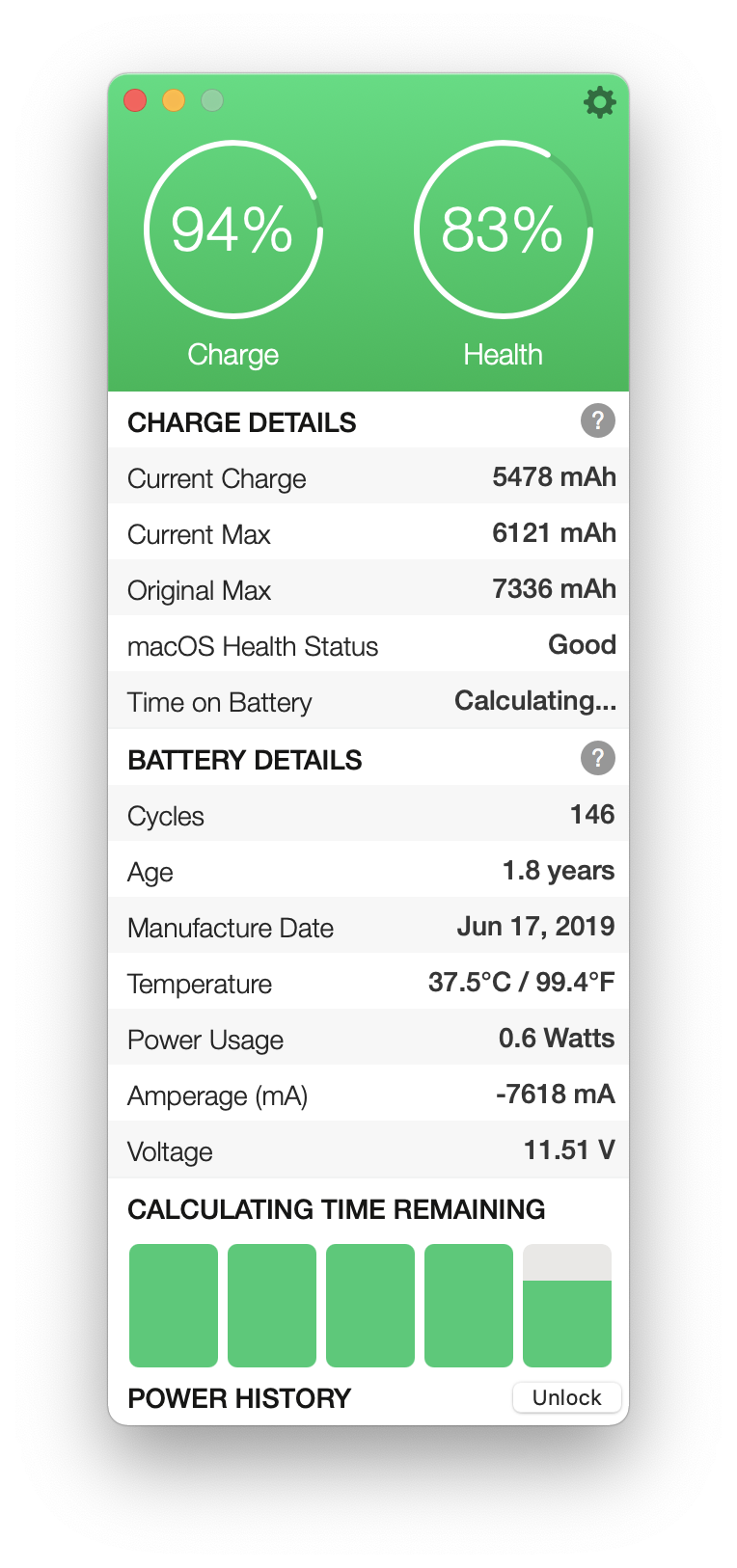Click the first green time remaining bar
Viewport: 737px width, 1568px height.
174,1306
